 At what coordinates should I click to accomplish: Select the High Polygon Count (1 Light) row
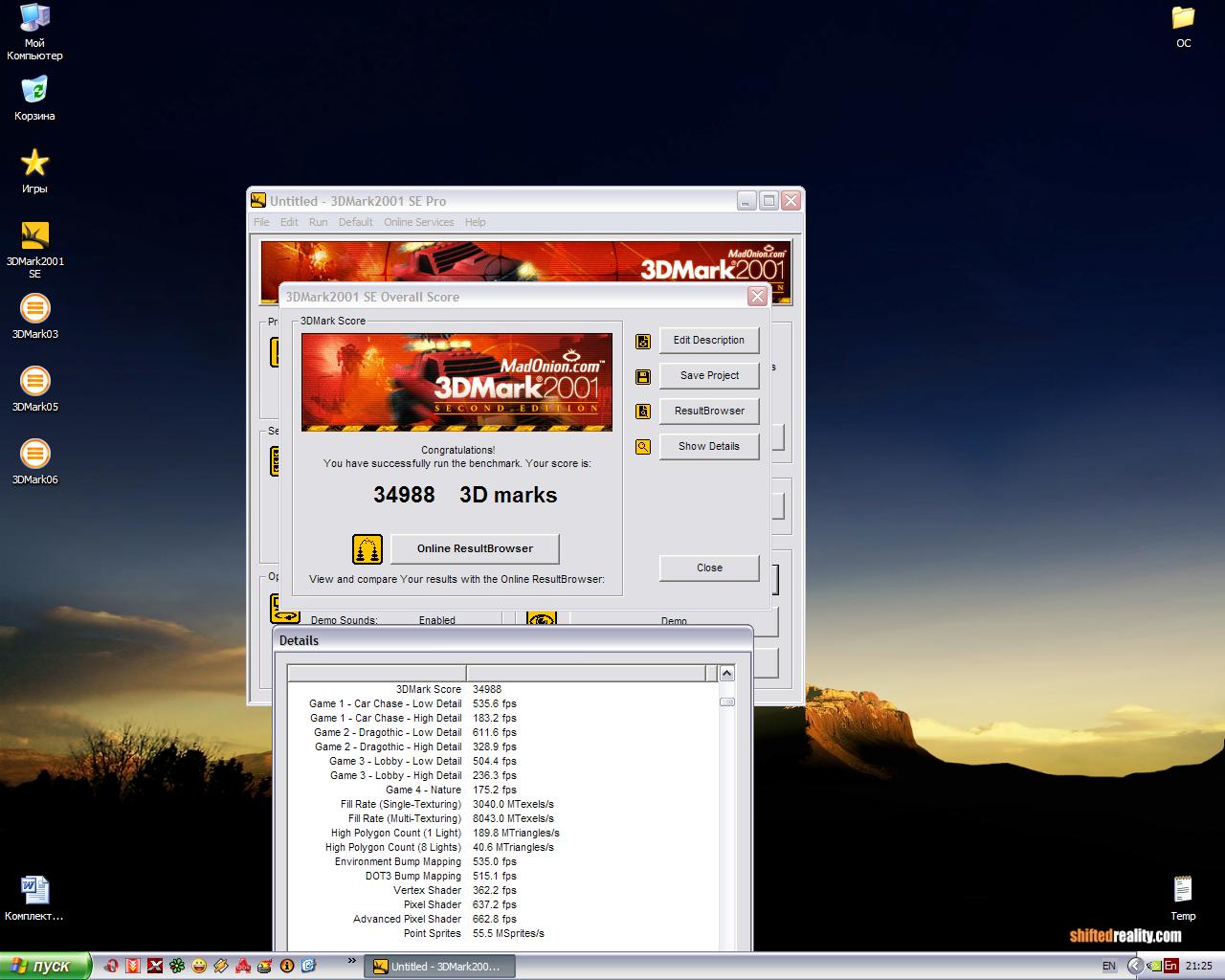coord(502,834)
